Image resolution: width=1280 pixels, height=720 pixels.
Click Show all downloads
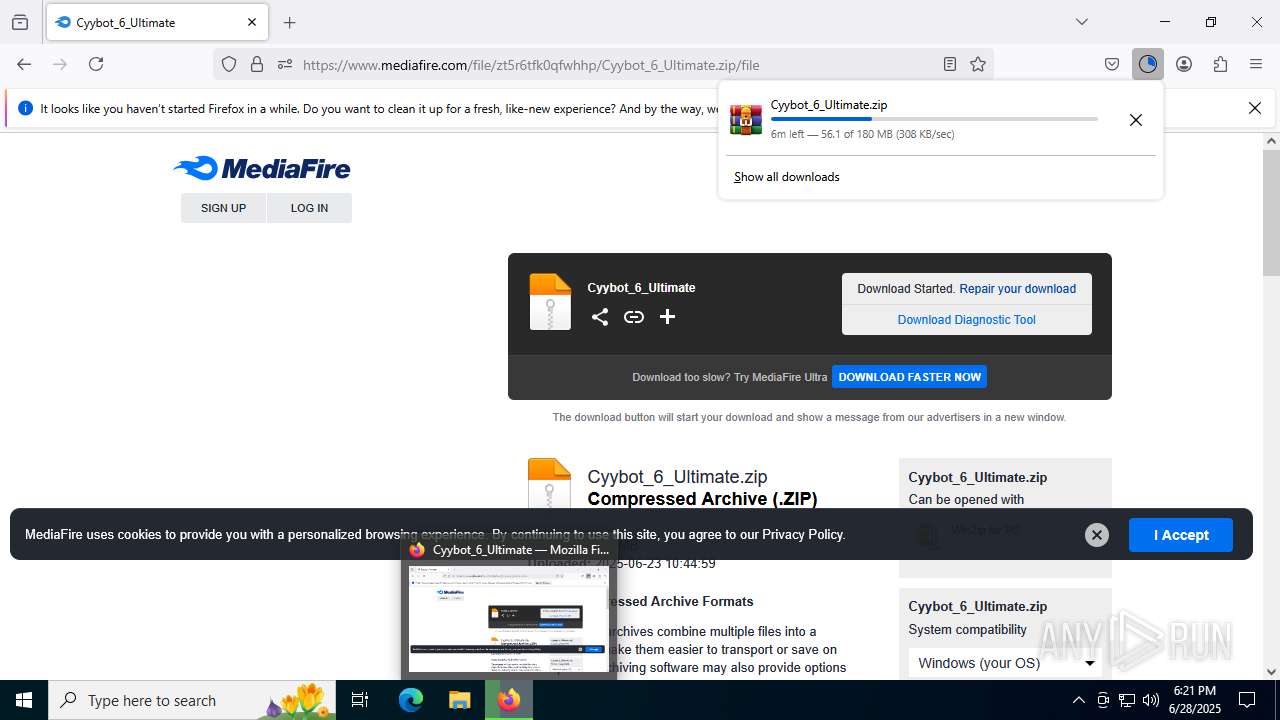tap(787, 177)
